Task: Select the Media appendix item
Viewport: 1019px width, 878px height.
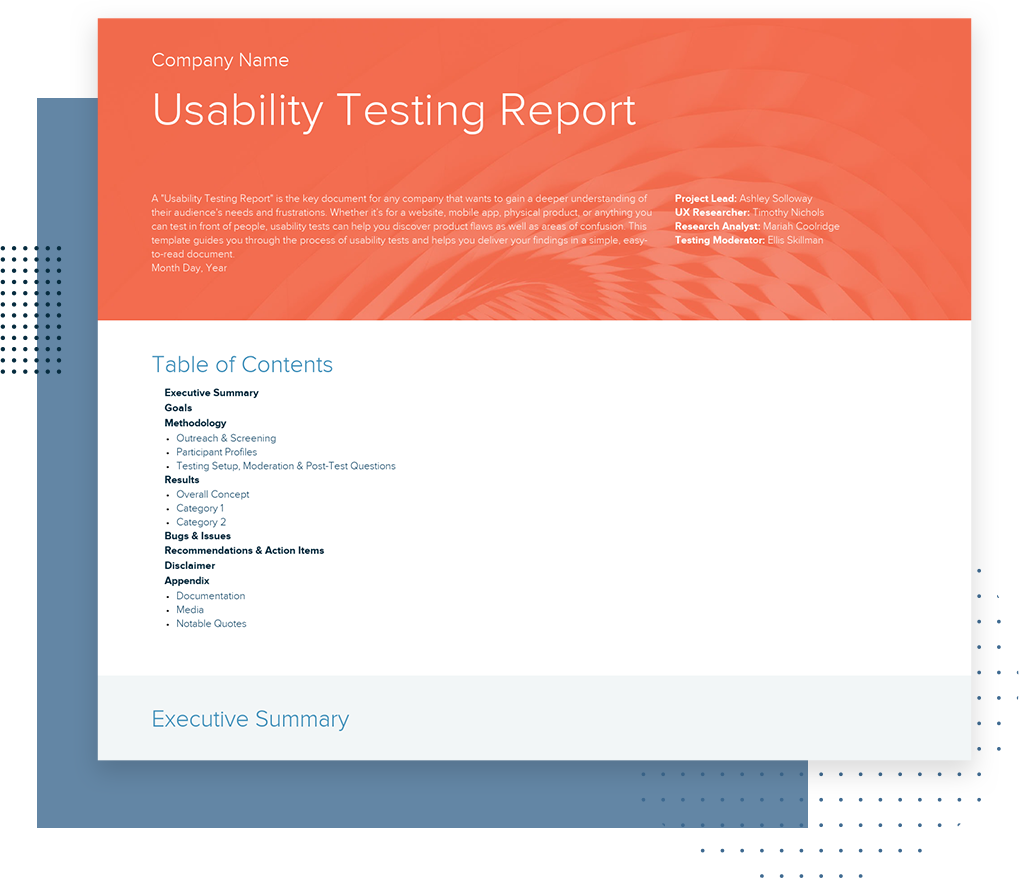Action: click(x=190, y=609)
